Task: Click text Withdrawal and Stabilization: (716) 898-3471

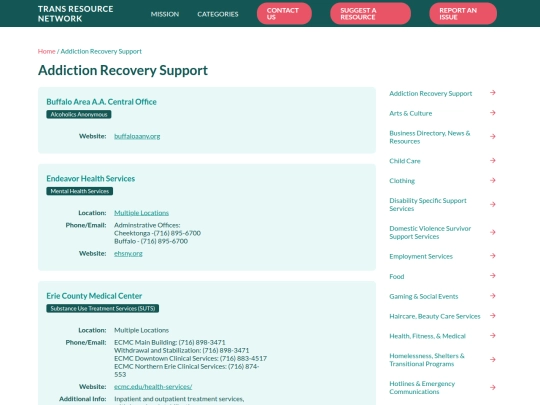Action: coord(181,350)
